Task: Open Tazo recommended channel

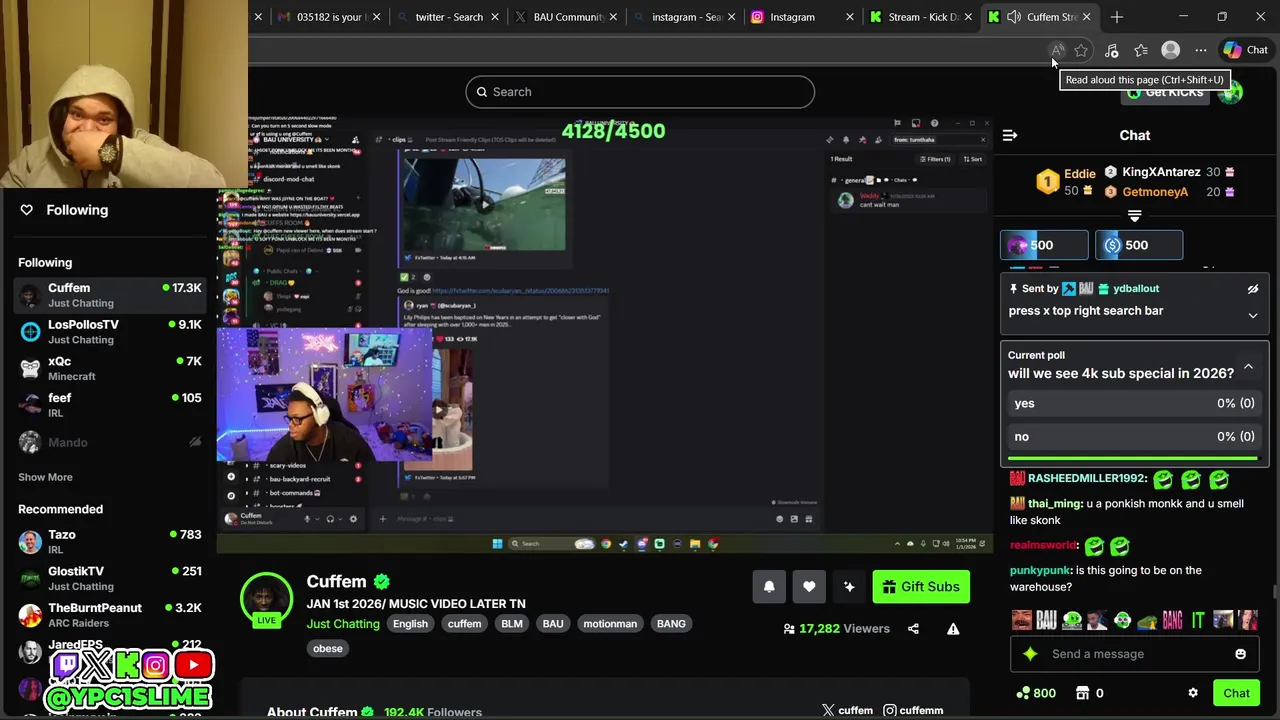Action: click(x=110, y=542)
